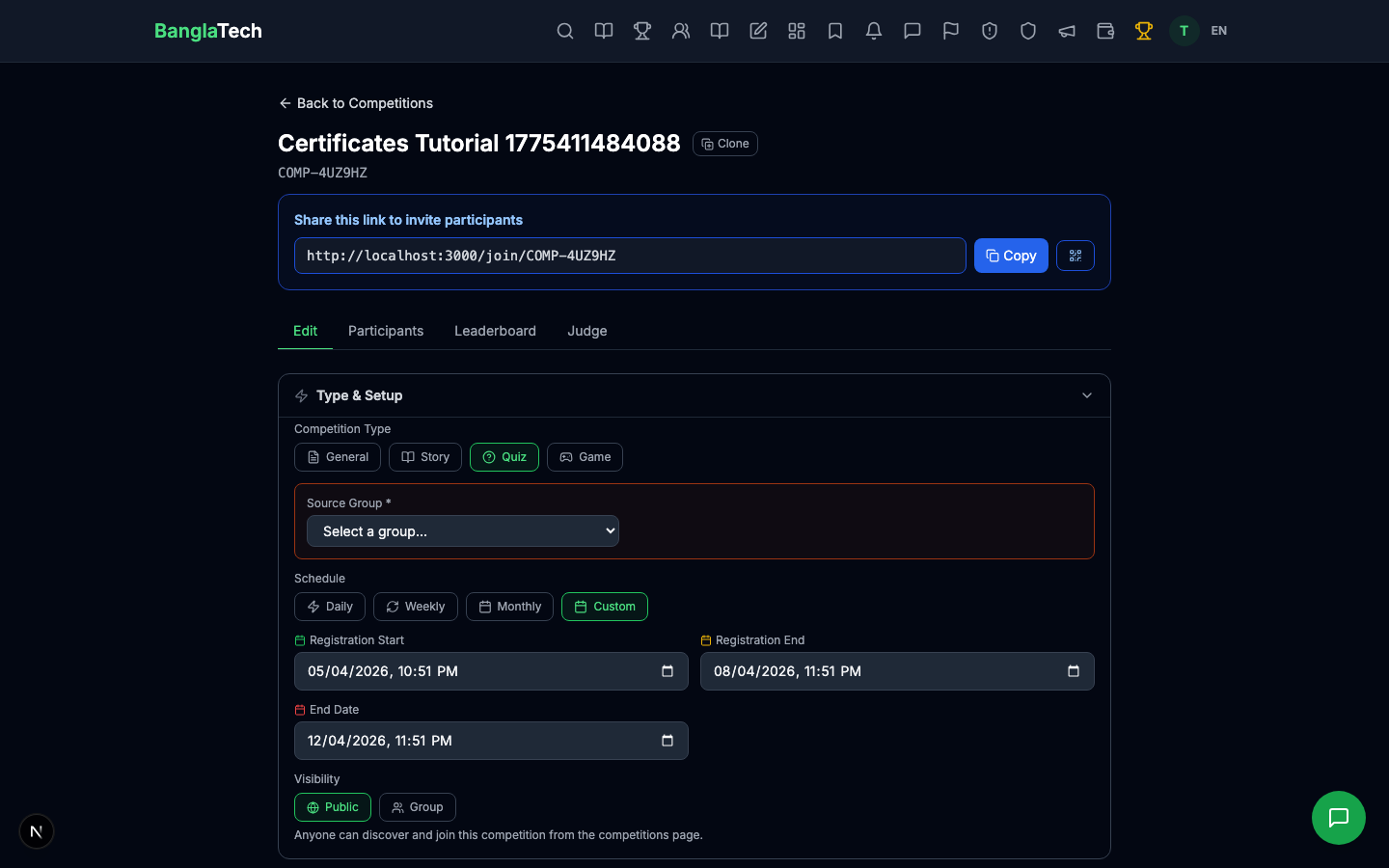The height and width of the screenshot is (868, 1389).
Task: Open the wallet icon in the navbar
Action: [x=1105, y=31]
